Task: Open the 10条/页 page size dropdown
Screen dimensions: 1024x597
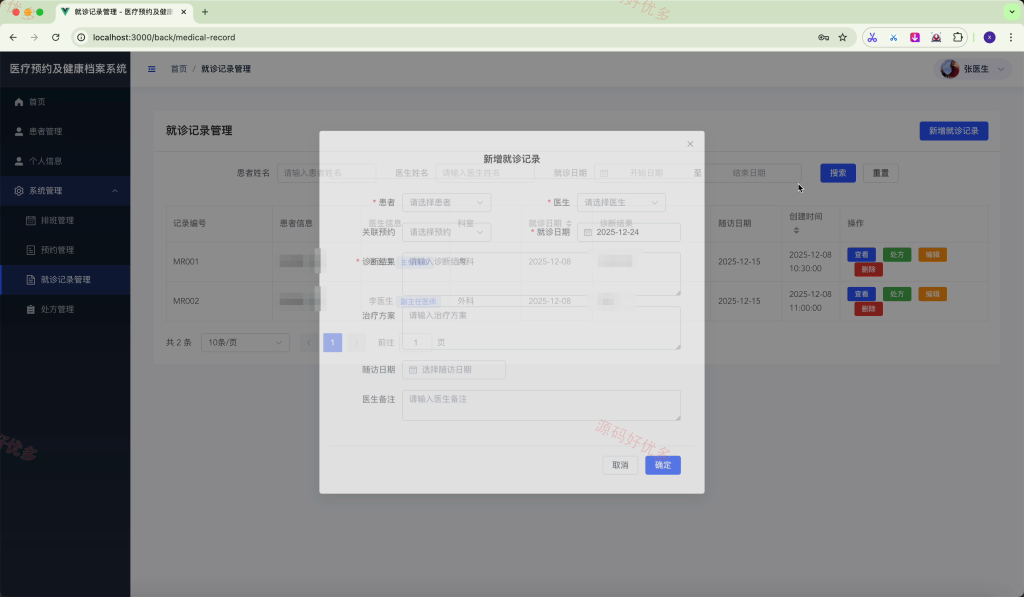Action: pyautogui.click(x=245, y=342)
